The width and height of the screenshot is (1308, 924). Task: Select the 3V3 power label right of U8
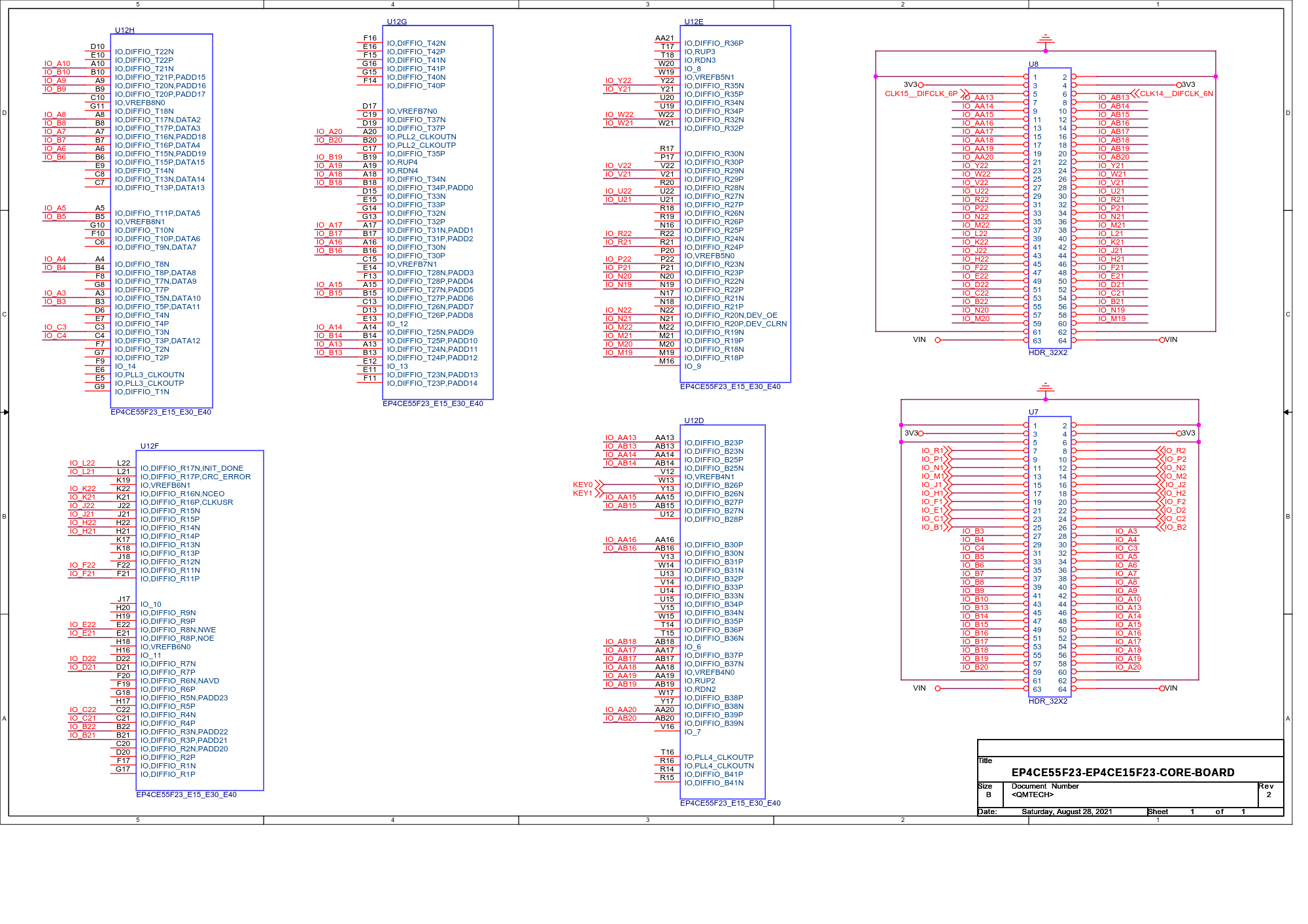1188,84
